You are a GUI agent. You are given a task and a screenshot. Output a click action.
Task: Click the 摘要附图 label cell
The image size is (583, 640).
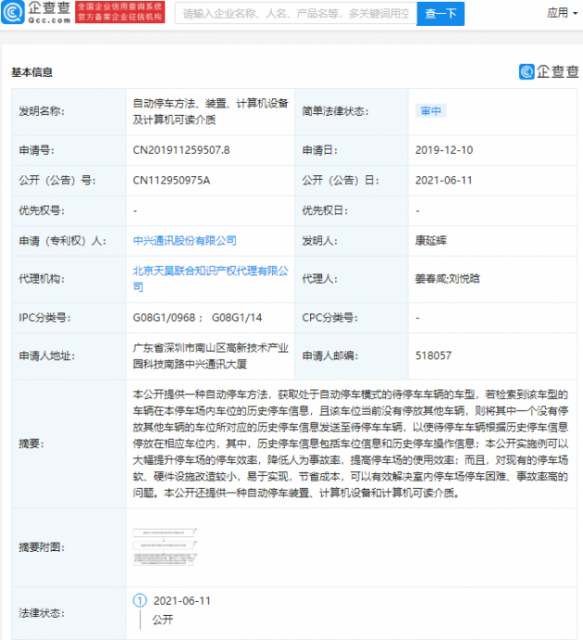coord(69,547)
